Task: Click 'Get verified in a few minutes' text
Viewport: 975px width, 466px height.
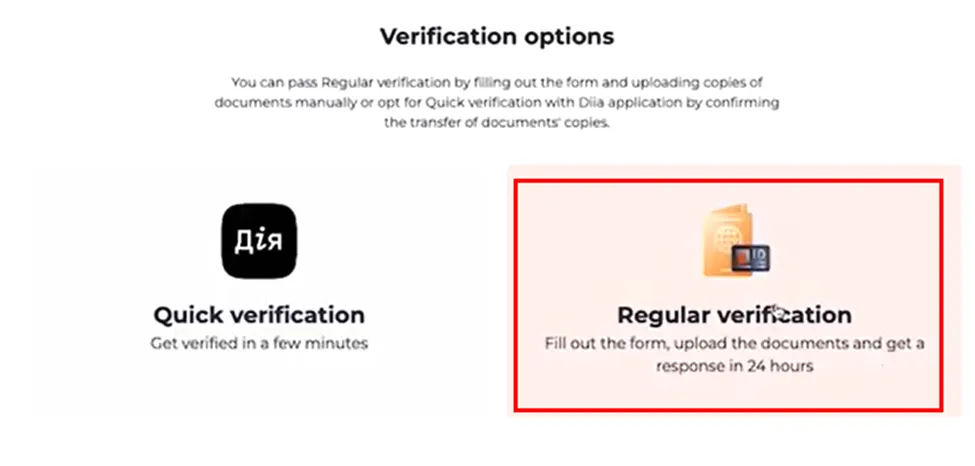Action: point(259,343)
